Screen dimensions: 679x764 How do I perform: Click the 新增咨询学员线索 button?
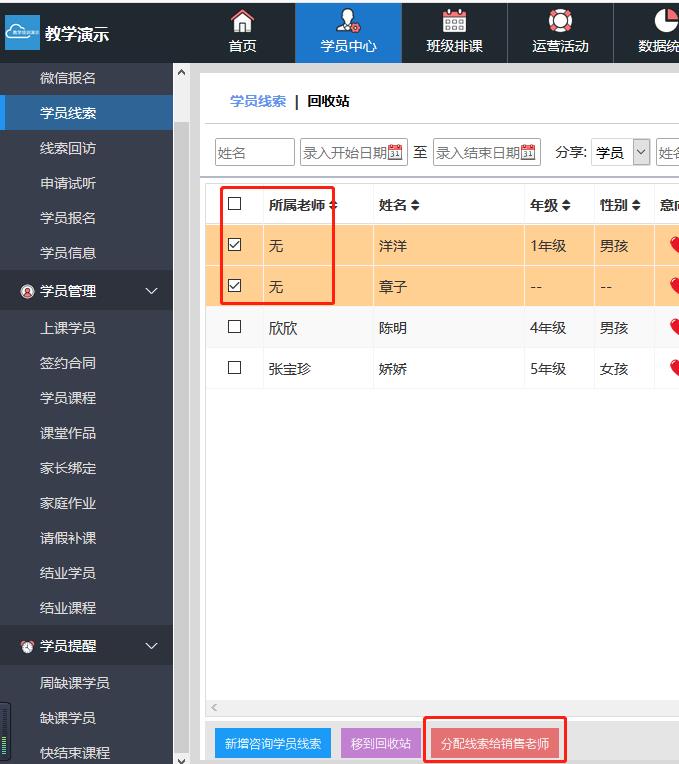(x=273, y=743)
